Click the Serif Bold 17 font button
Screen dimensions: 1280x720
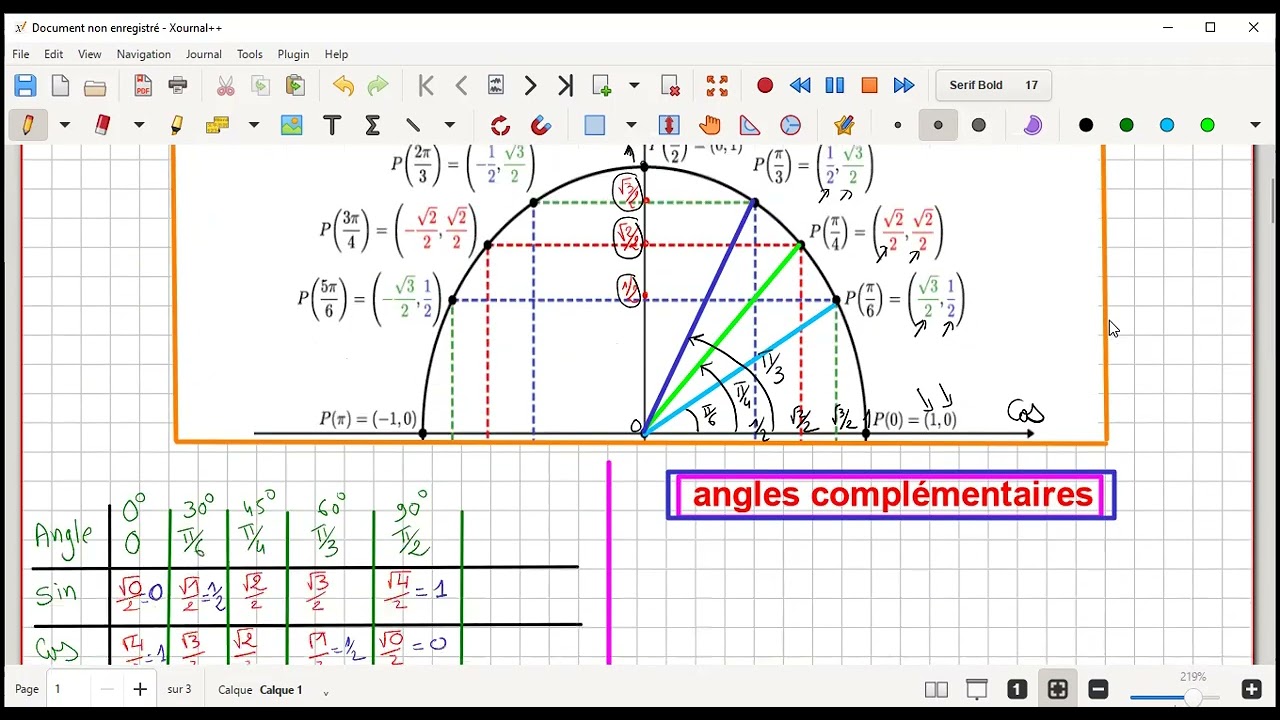993,86
